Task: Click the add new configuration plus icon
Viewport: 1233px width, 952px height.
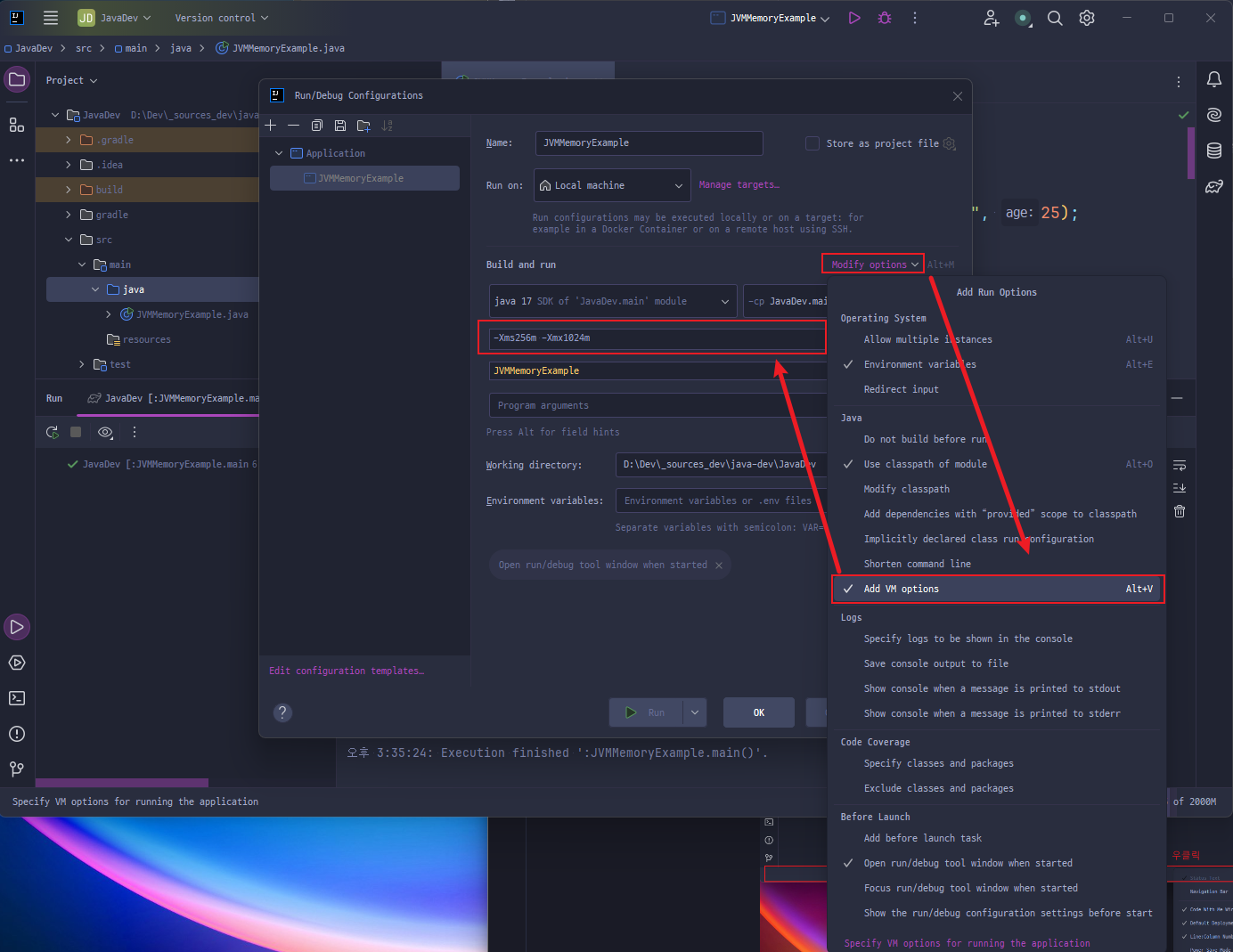Action: pos(271,126)
